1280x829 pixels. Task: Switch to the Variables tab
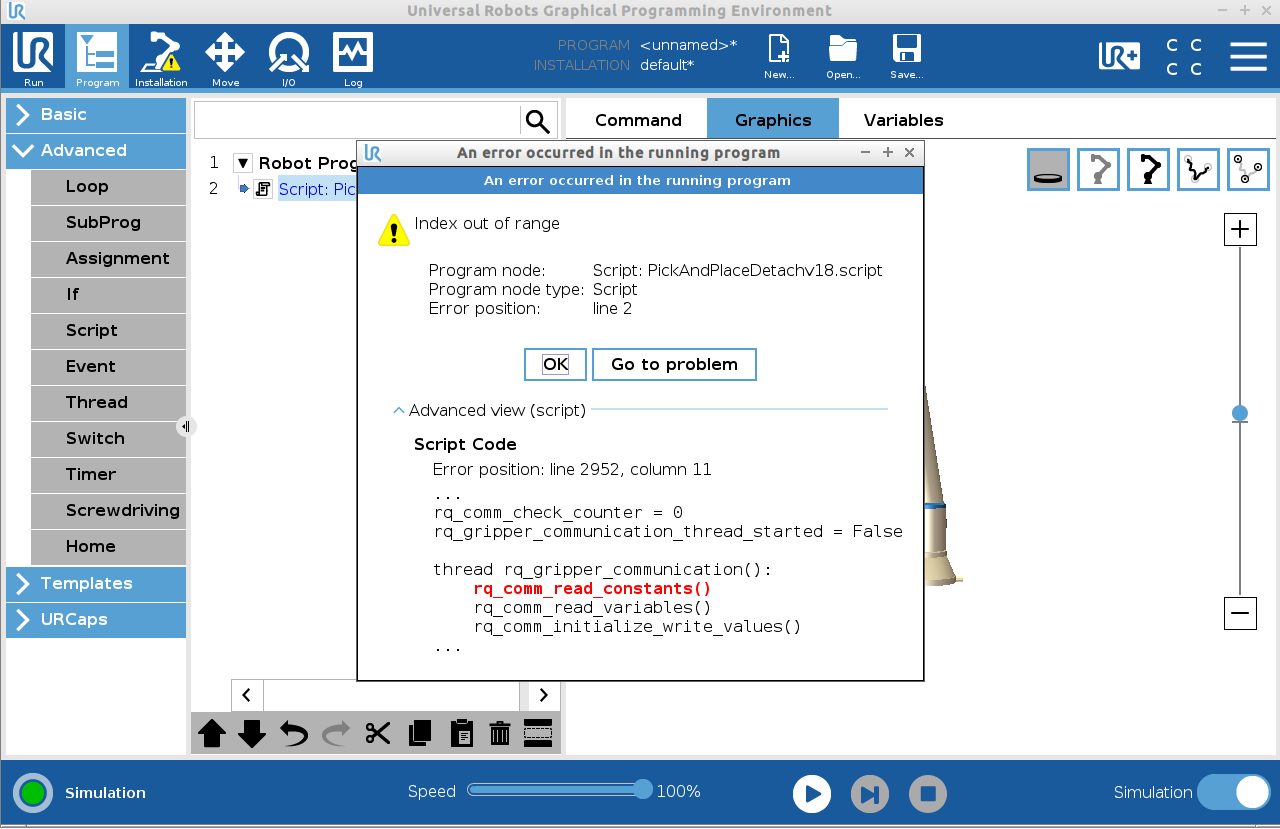coord(903,120)
